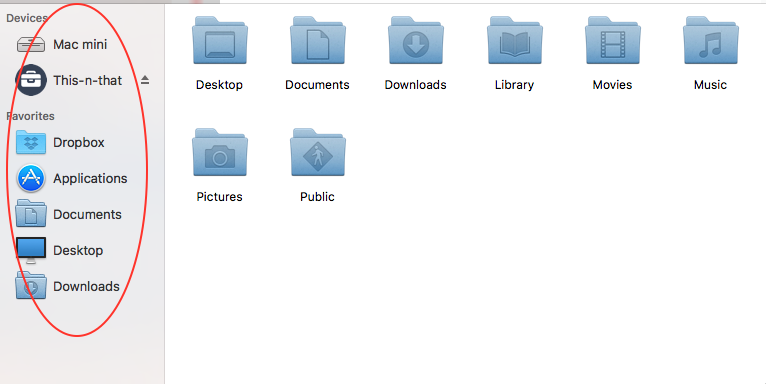Click the Desktop name under the main pane folder
The image size is (766, 384).
[x=219, y=85]
